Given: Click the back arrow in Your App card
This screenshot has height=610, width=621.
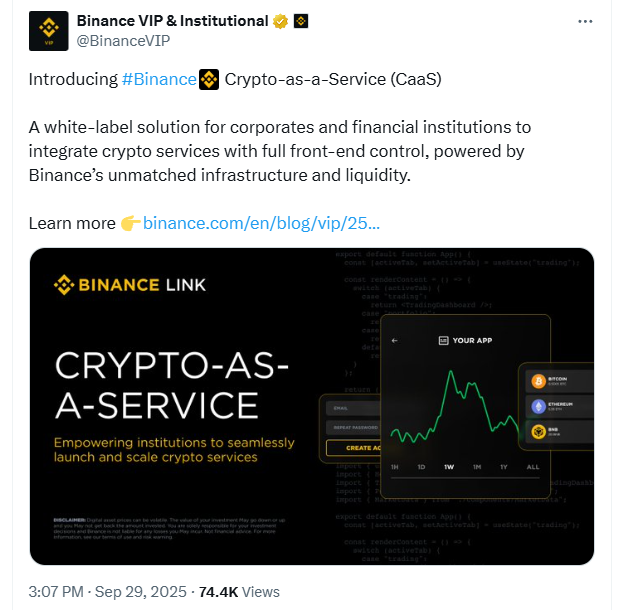Looking at the screenshot, I should pyautogui.click(x=394, y=340).
